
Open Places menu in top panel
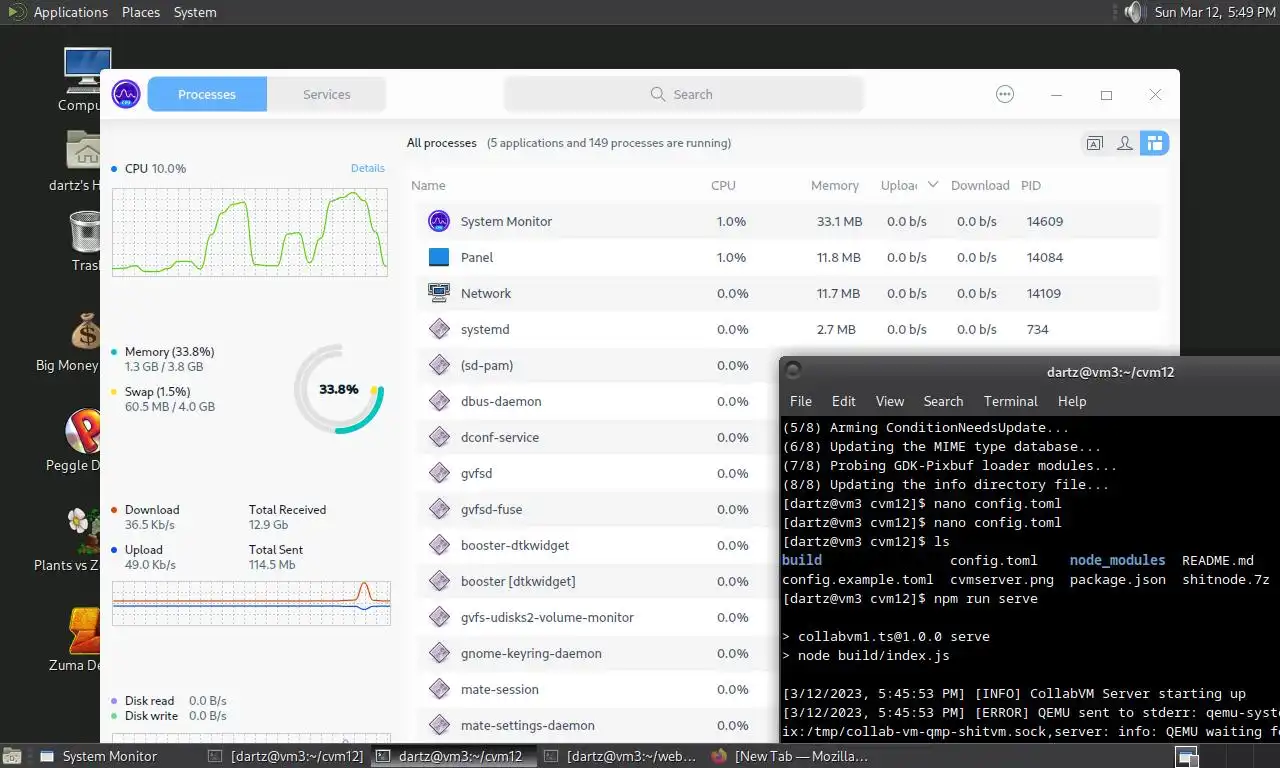click(141, 12)
